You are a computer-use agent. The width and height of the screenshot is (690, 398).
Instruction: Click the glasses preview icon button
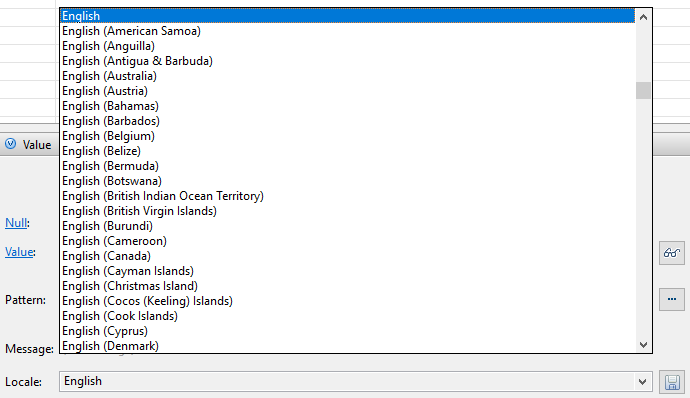[672, 253]
